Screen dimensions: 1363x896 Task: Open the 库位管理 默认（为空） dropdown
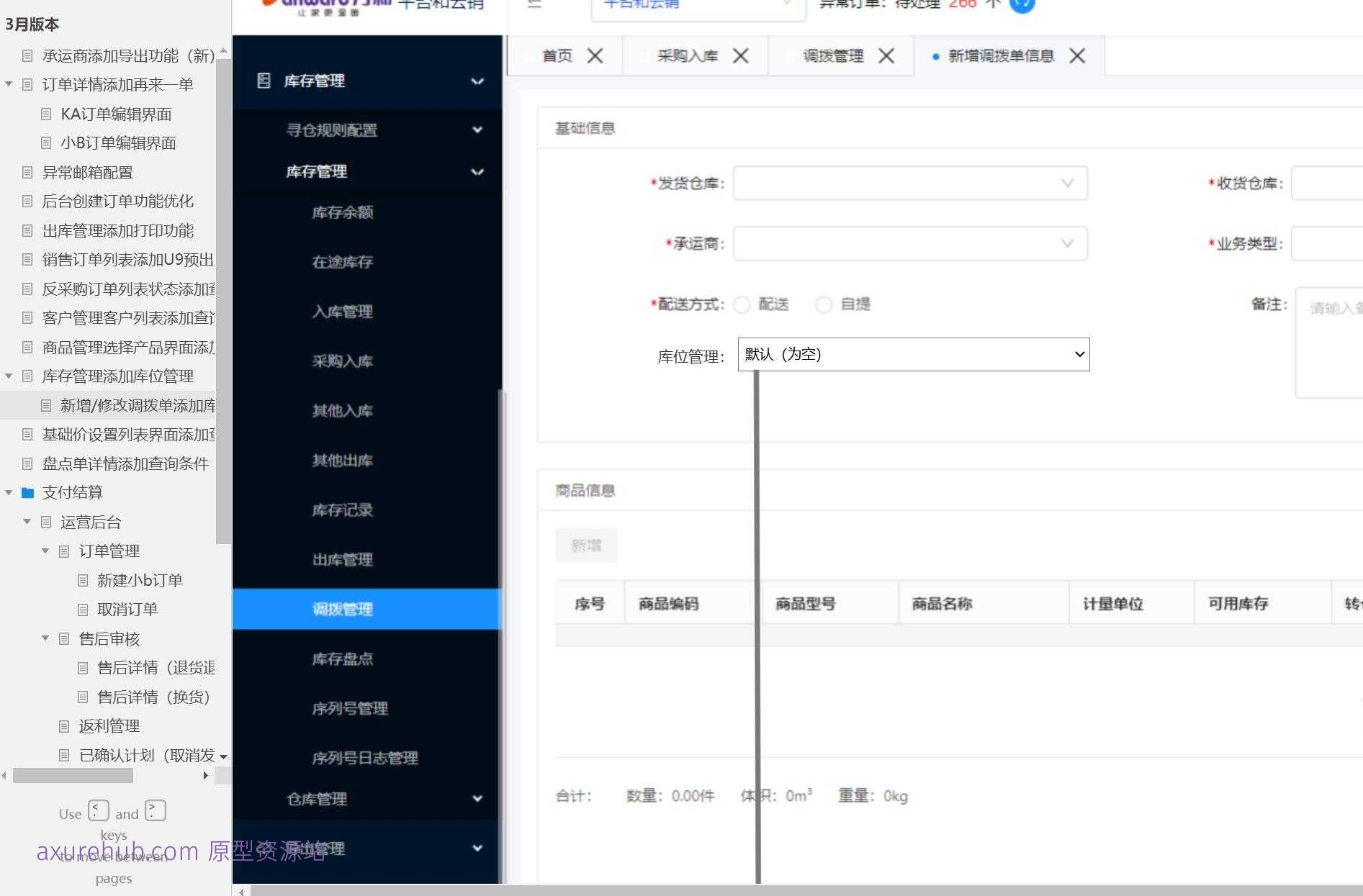tap(913, 354)
